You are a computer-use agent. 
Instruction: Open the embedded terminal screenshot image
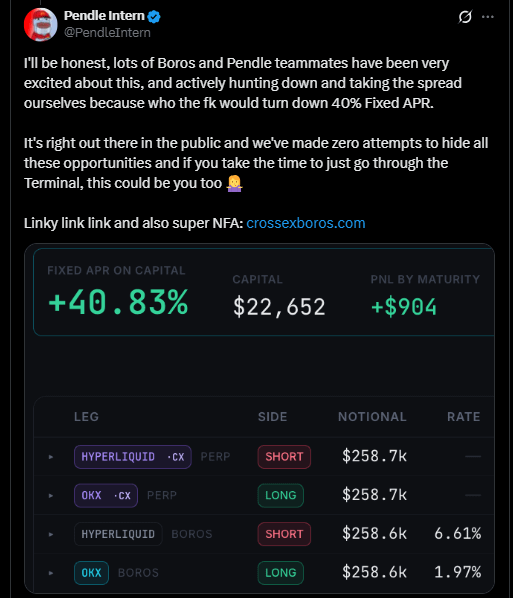click(x=259, y=418)
